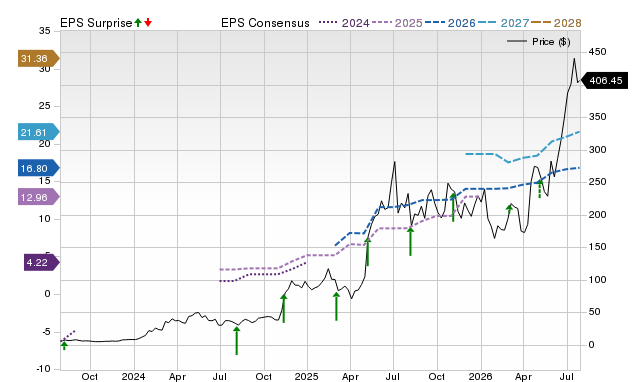Click the 21.61 light blue value tag
Screen dimensions: 640x382
[38, 132]
